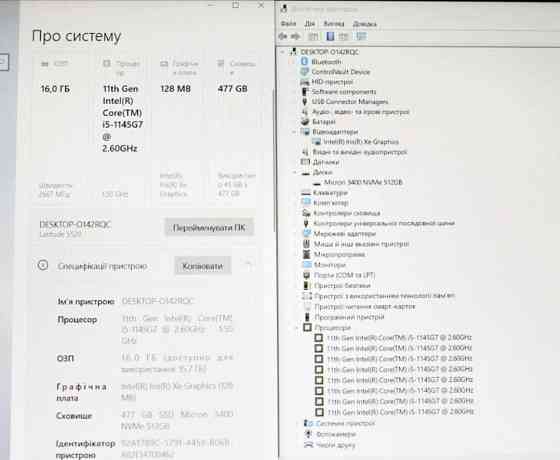Image resolution: width=560 pixels, height=460 pixels.
Task: Select the HID пристрої category icon
Action: 305,82
